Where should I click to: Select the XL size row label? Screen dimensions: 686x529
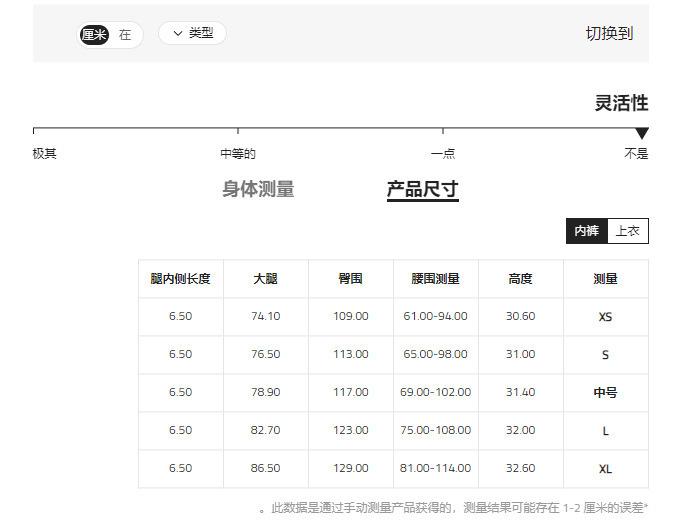click(x=605, y=469)
